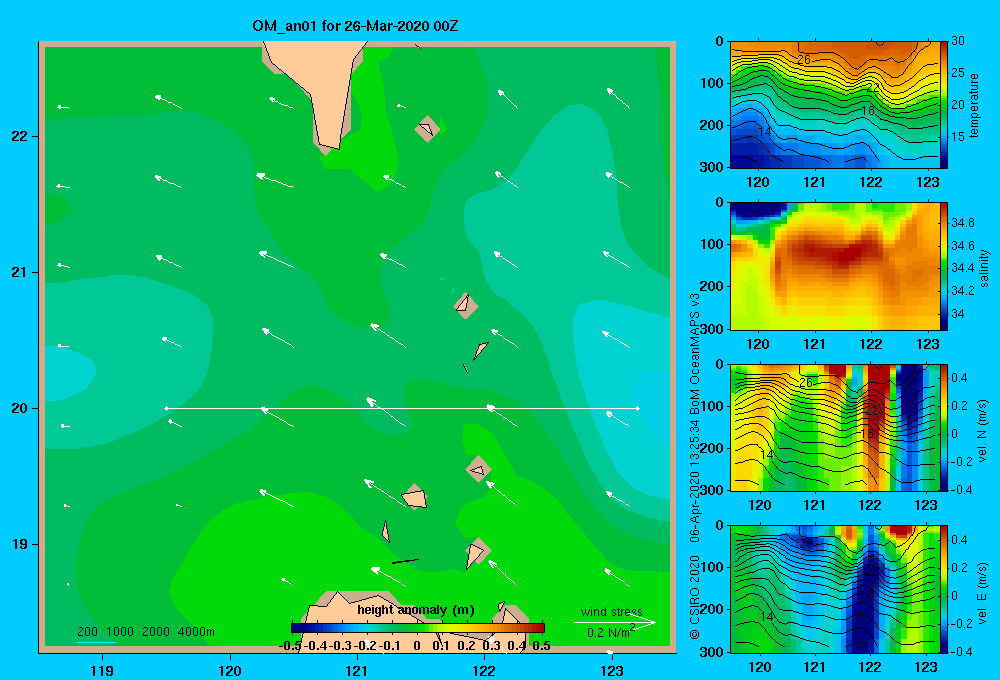Click the vel. N color scale bar

[x=944, y=427]
